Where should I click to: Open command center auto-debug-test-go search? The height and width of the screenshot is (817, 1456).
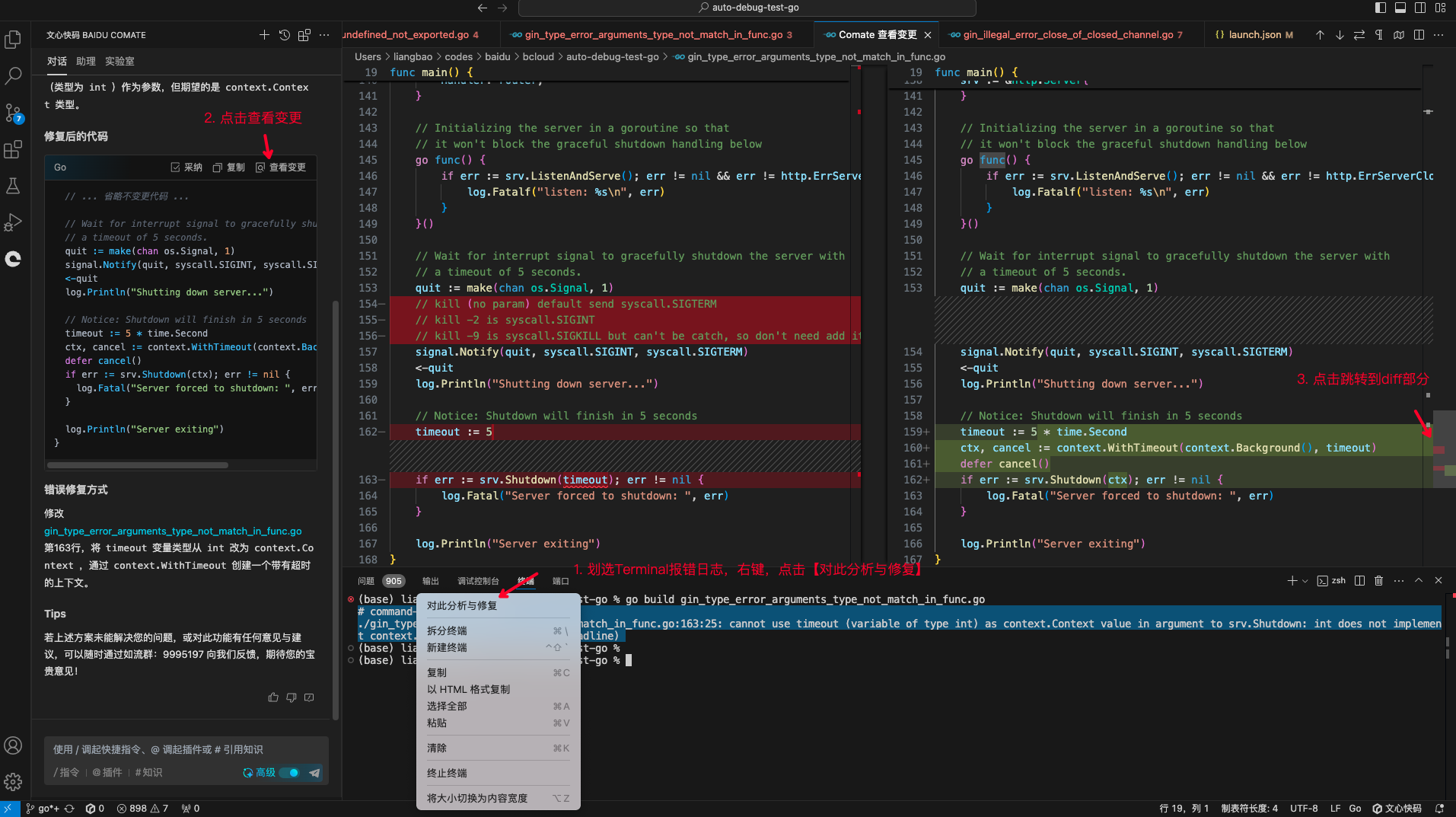(747, 8)
